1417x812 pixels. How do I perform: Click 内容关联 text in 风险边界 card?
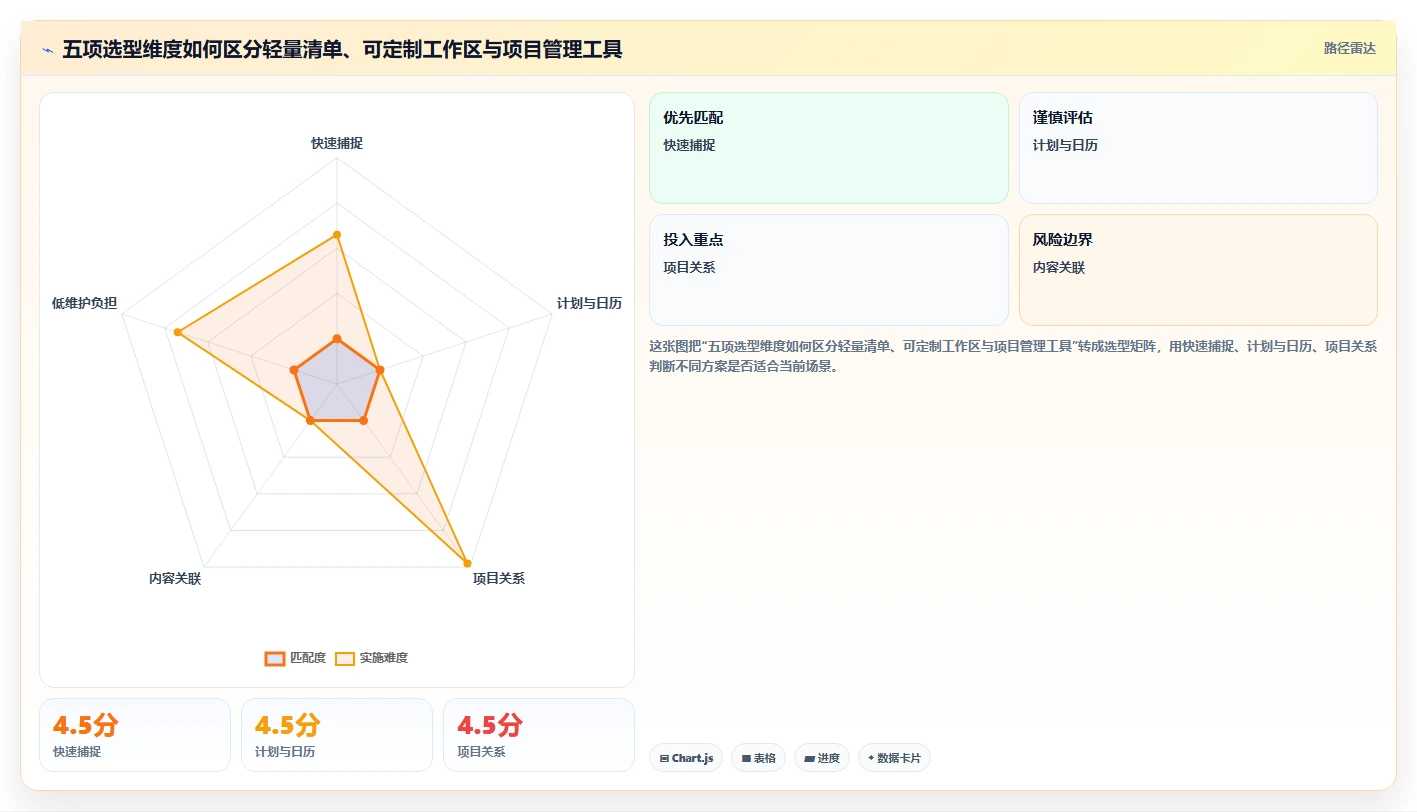[1059, 267]
